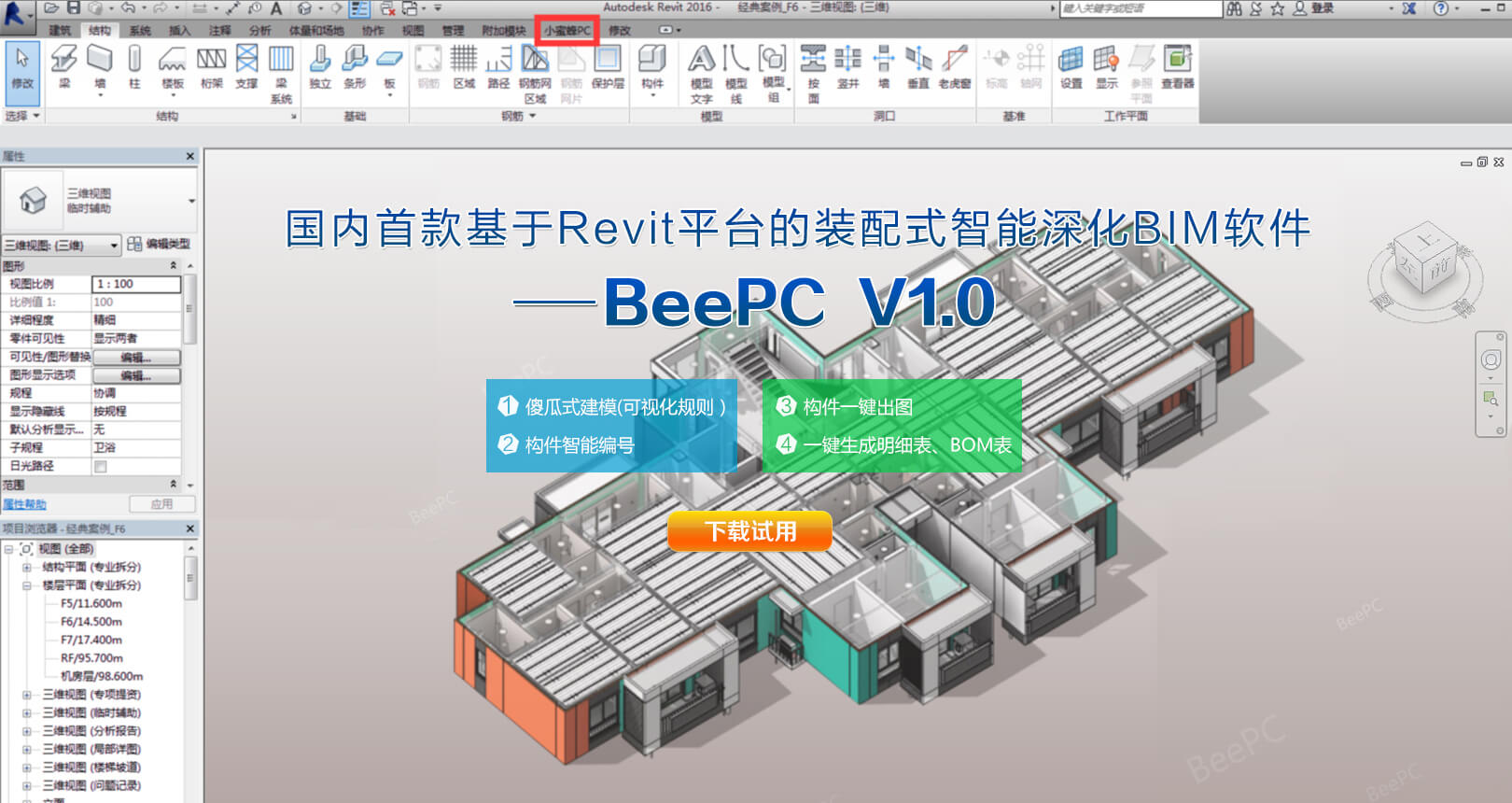The width and height of the screenshot is (1512, 803).
Task: Toggle the 日光路径 checkbox
Action: click(100, 466)
